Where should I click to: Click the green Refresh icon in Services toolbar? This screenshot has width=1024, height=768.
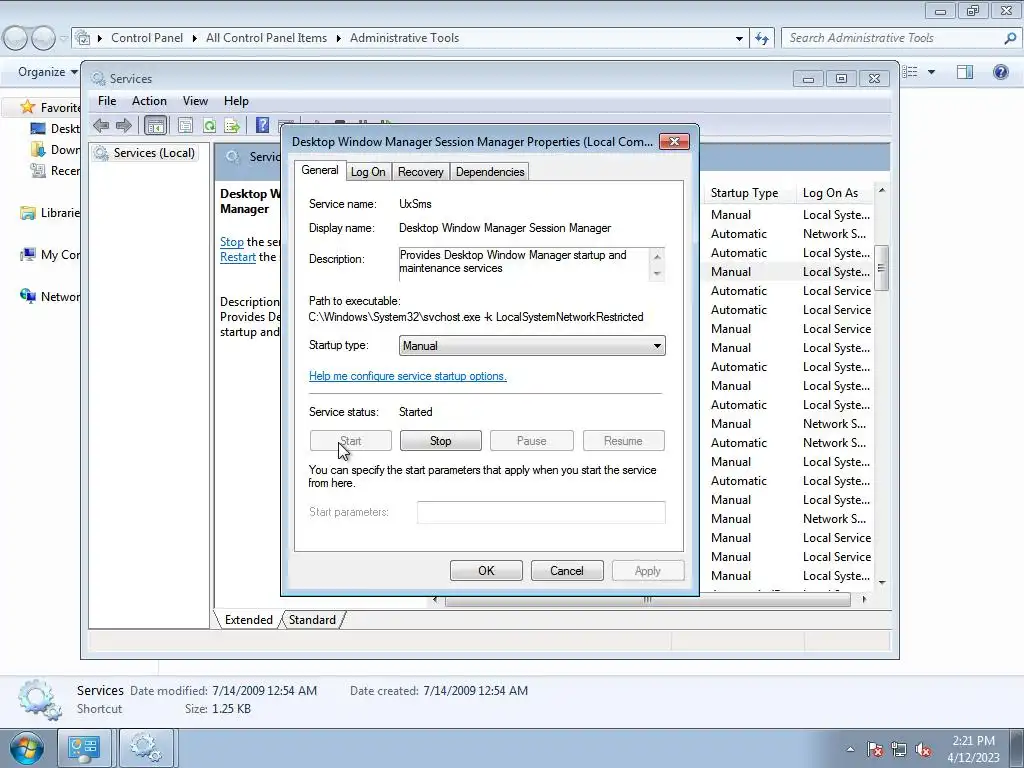[209, 125]
